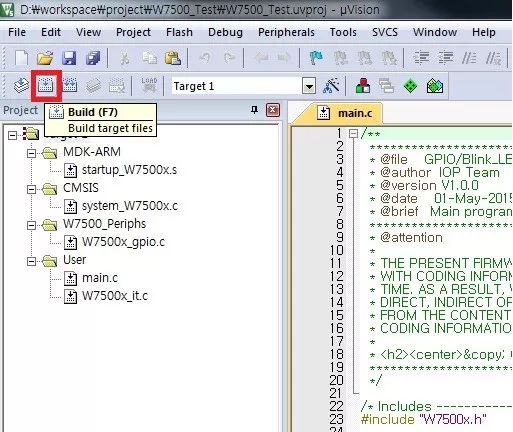Image resolution: width=513 pixels, height=432 pixels.
Task: Undo the last edit
Action: (205, 58)
